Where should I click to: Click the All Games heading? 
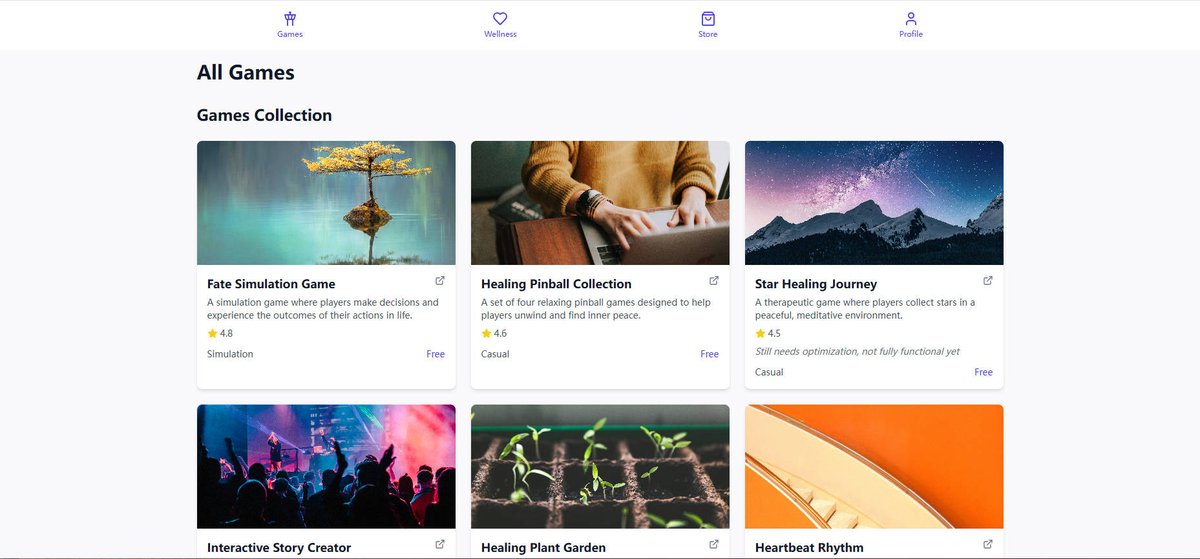click(246, 72)
